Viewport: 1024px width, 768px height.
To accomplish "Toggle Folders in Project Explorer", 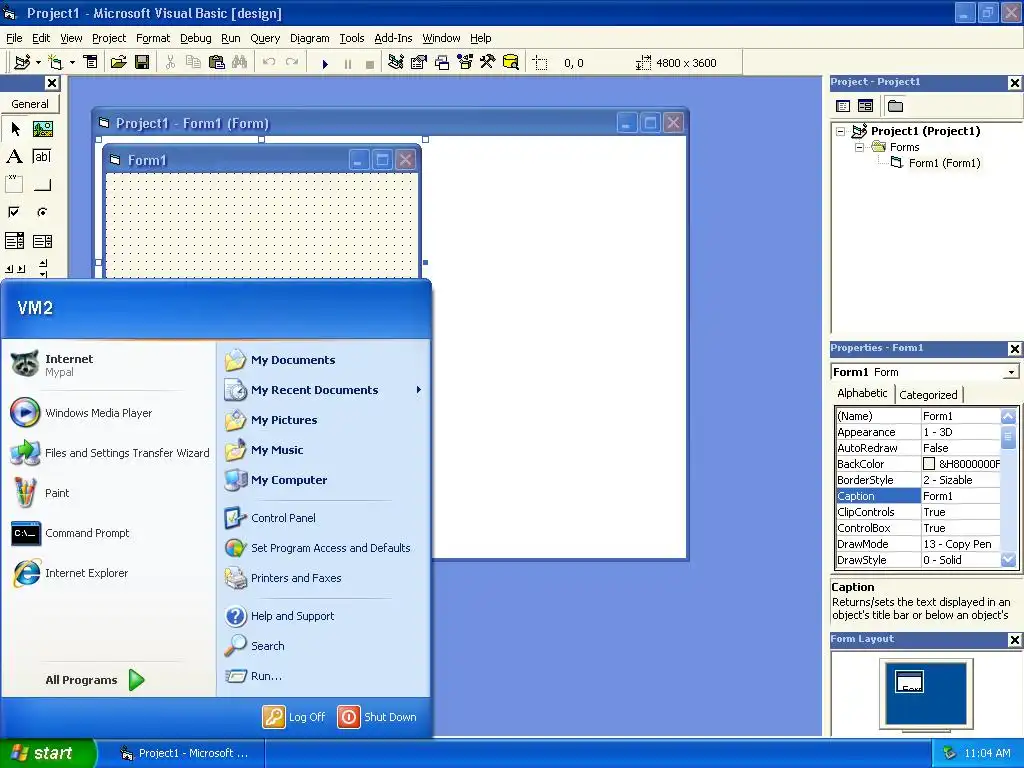I will pyautogui.click(x=895, y=106).
